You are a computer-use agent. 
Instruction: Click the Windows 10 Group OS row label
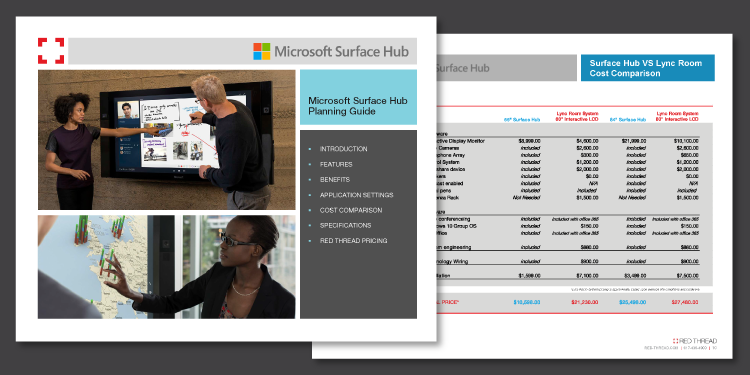457,226
